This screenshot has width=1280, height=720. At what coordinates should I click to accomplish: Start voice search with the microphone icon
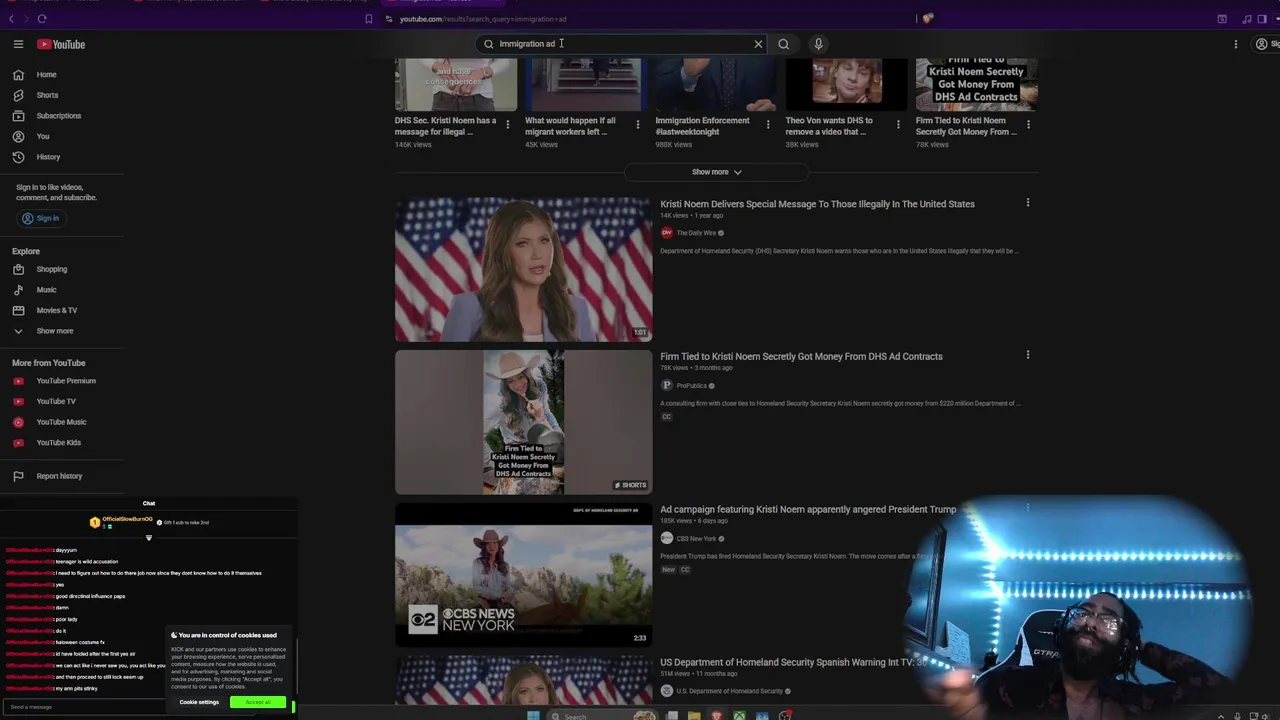(x=818, y=44)
